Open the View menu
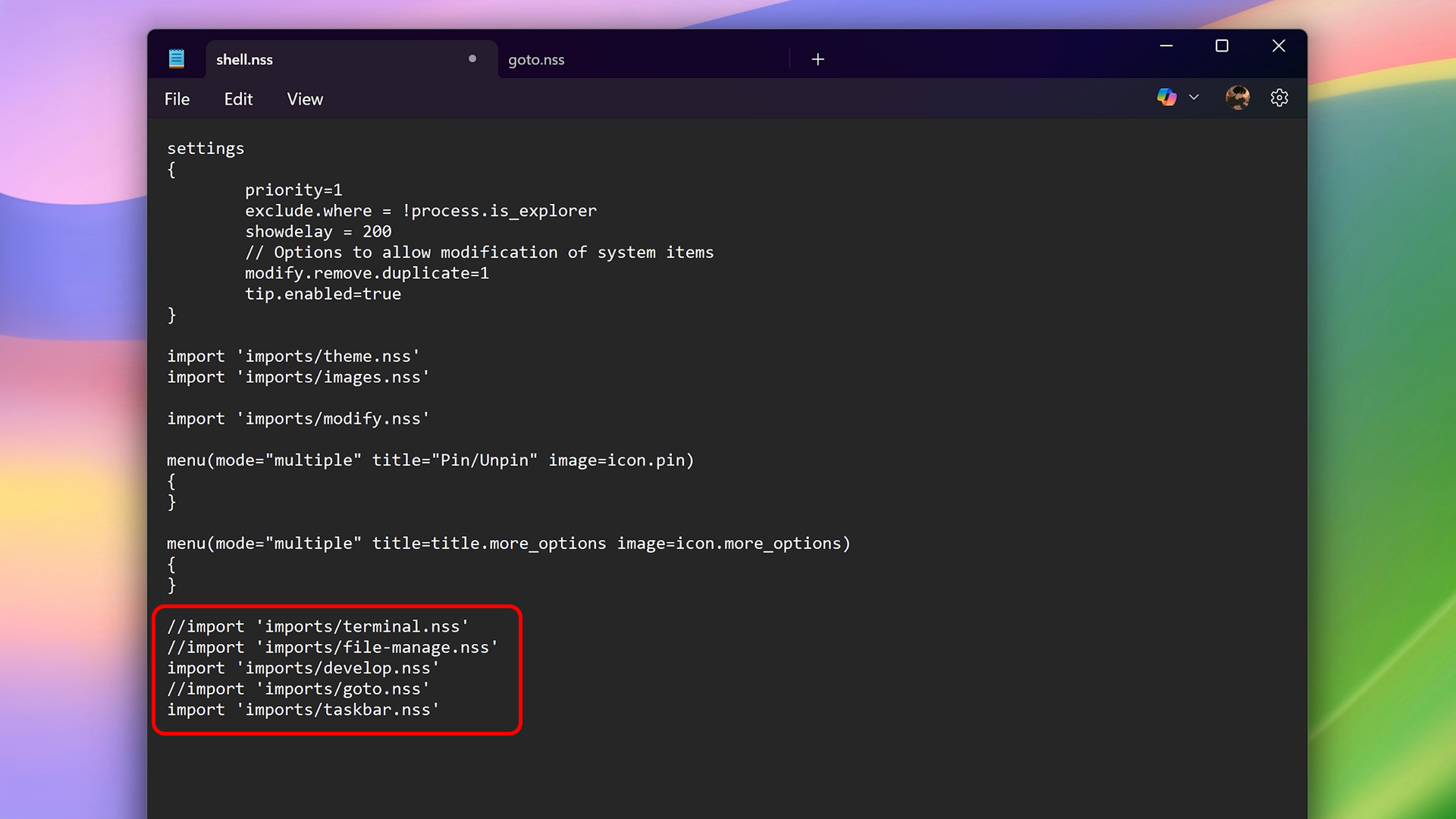Viewport: 1456px width, 819px height. point(305,99)
